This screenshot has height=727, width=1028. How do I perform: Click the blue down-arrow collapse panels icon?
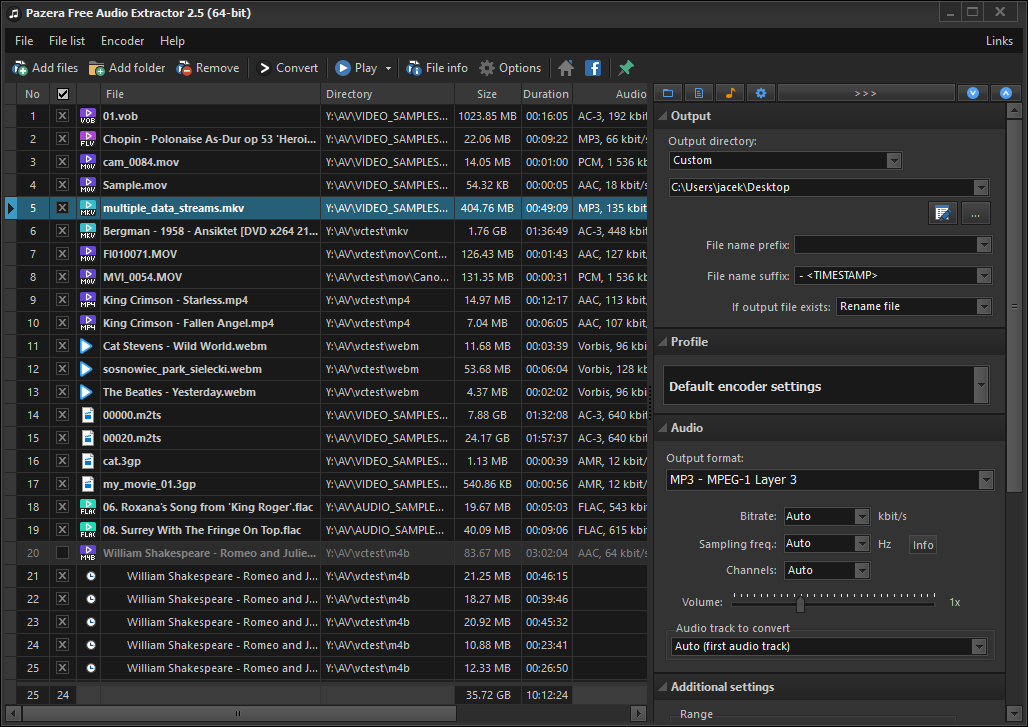point(973,93)
